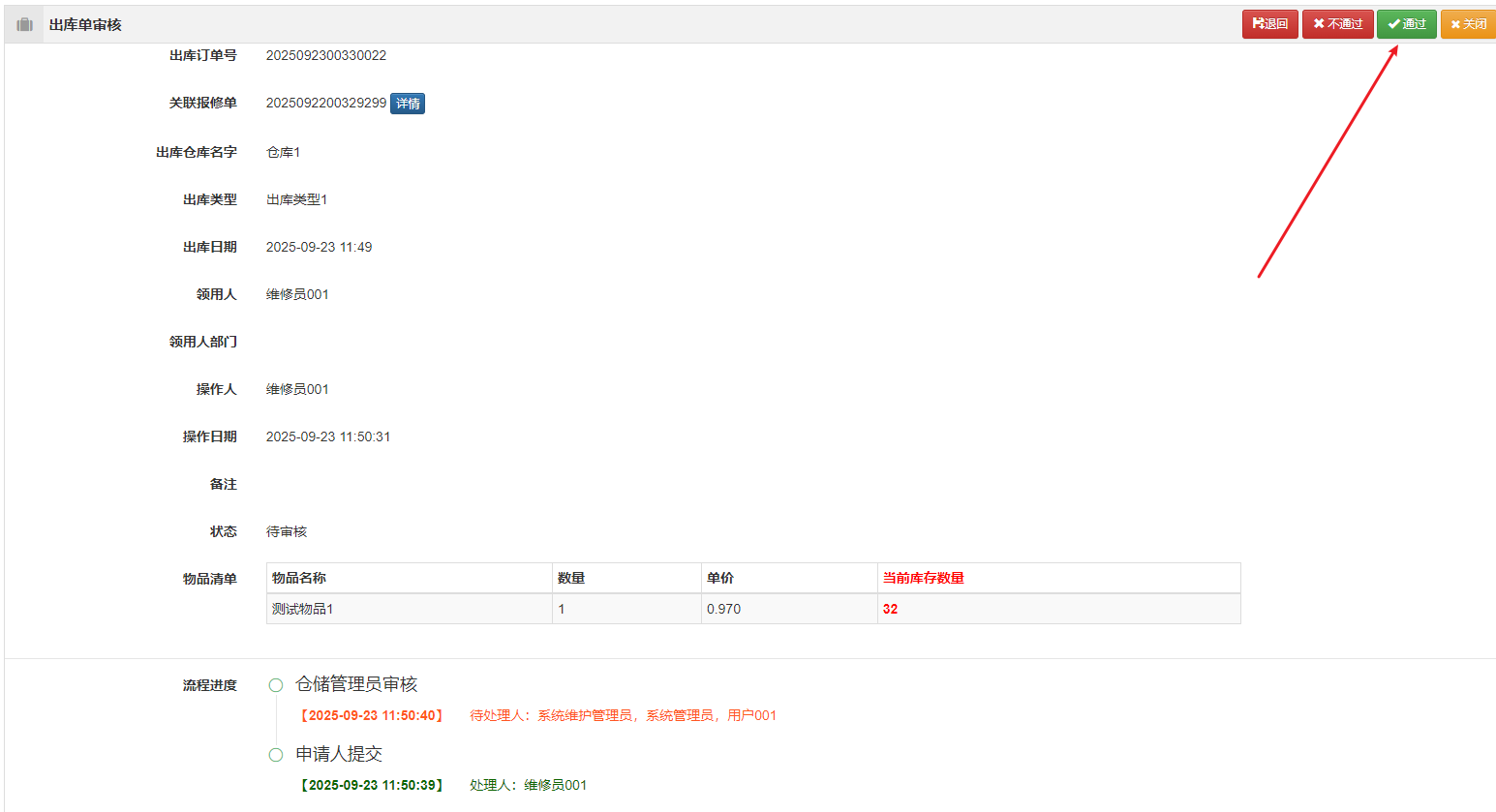The width and height of the screenshot is (1496, 812).
Task: Click the status value 待审核
Action: pyautogui.click(x=287, y=531)
